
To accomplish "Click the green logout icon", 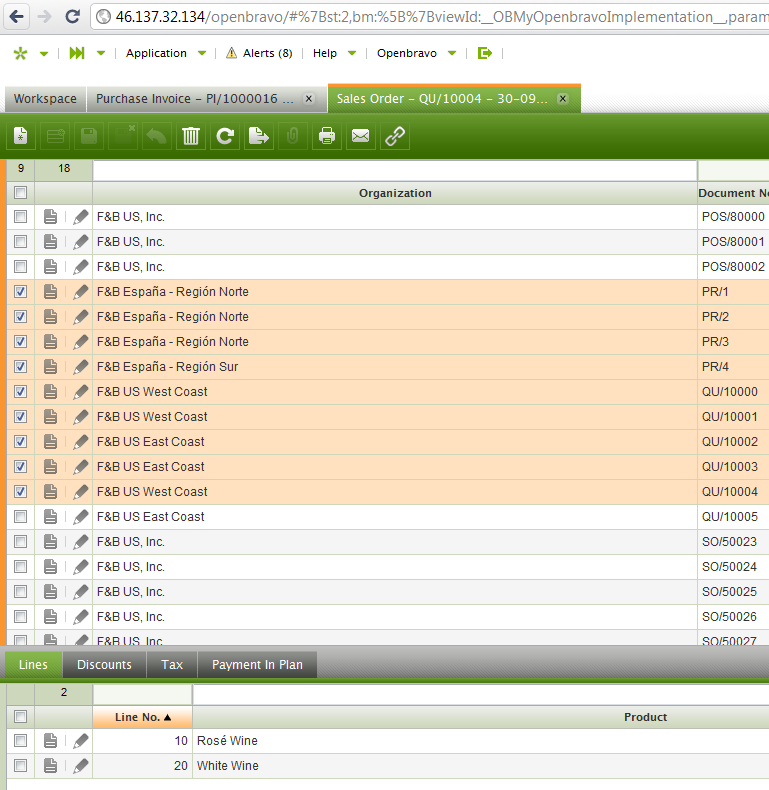I will click(x=485, y=53).
